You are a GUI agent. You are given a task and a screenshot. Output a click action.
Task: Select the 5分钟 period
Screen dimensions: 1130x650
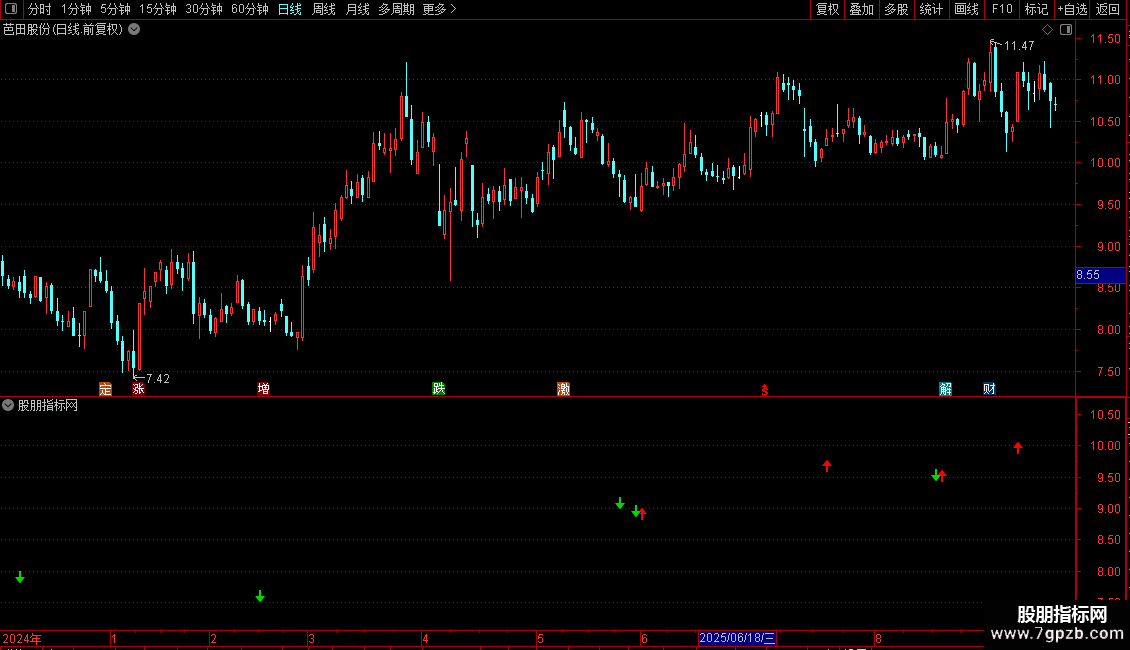click(x=115, y=9)
